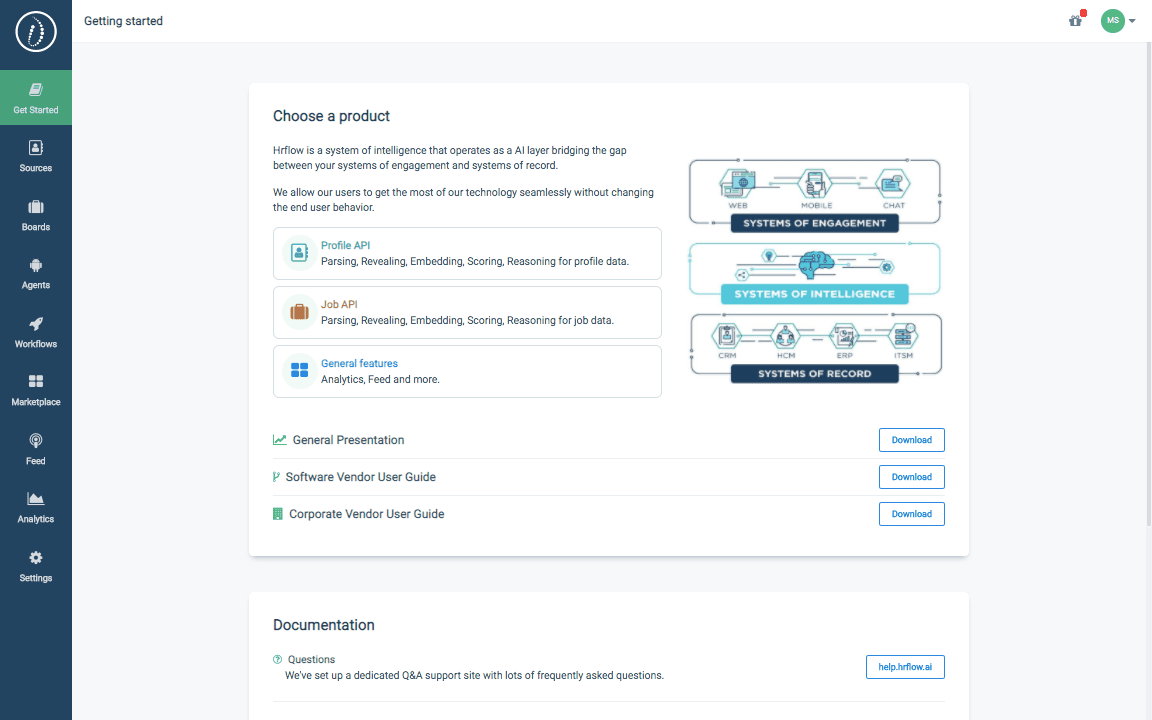Image resolution: width=1152 pixels, height=720 pixels.
Task: Click the HrFlow logo at top left
Action: [35, 33]
